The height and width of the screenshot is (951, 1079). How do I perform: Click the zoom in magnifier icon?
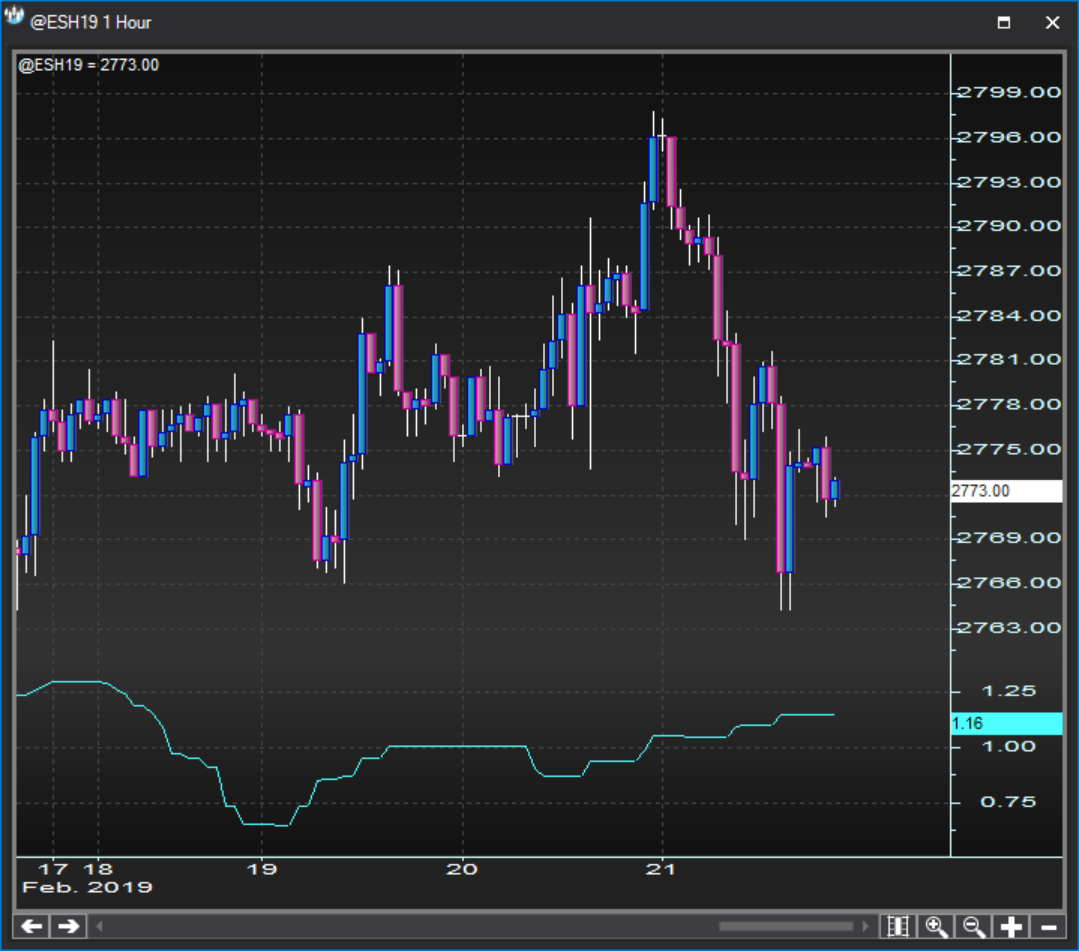pyautogui.click(x=936, y=926)
